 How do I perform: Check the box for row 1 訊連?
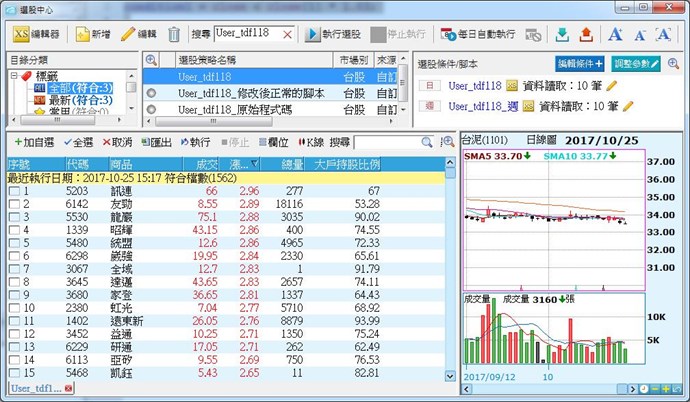14,190
